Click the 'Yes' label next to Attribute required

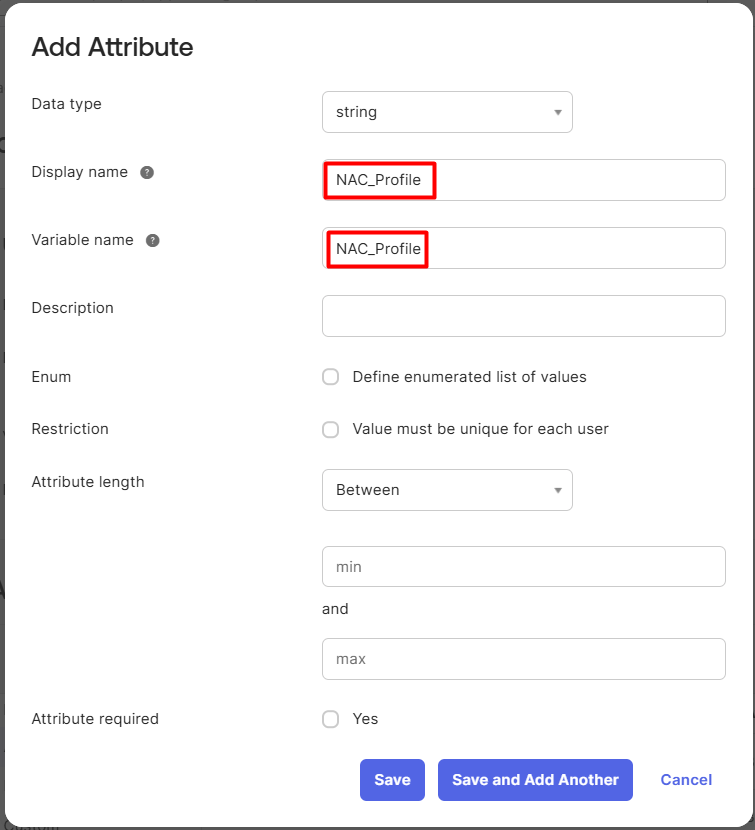point(365,719)
